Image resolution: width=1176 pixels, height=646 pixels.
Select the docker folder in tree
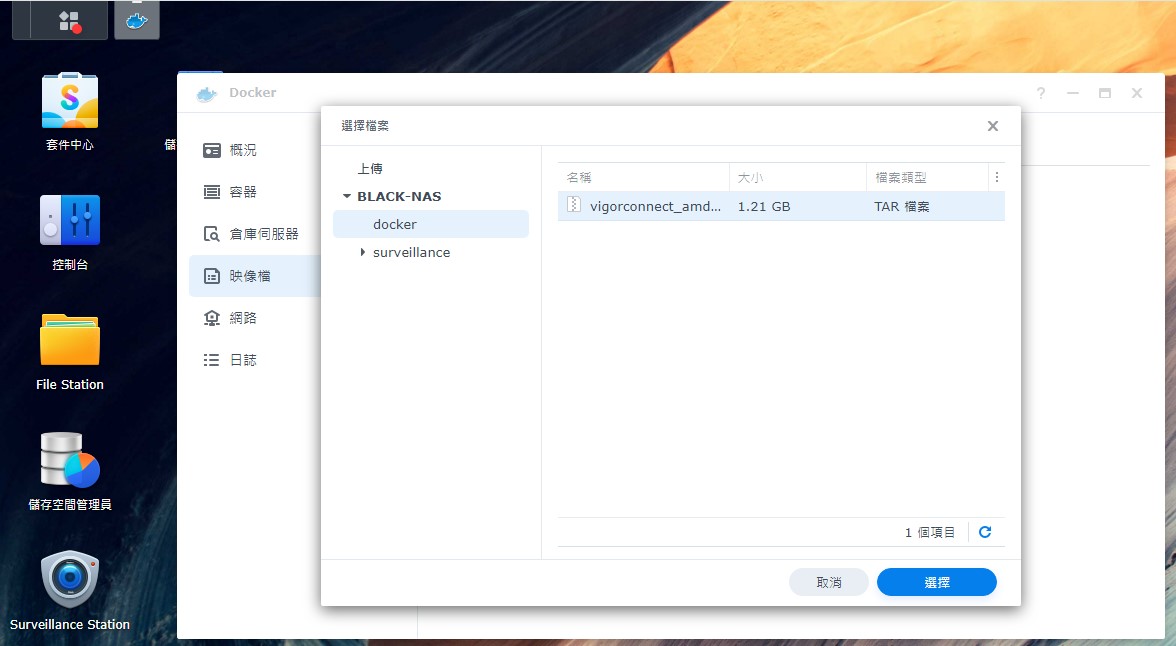pyautogui.click(x=395, y=224)
